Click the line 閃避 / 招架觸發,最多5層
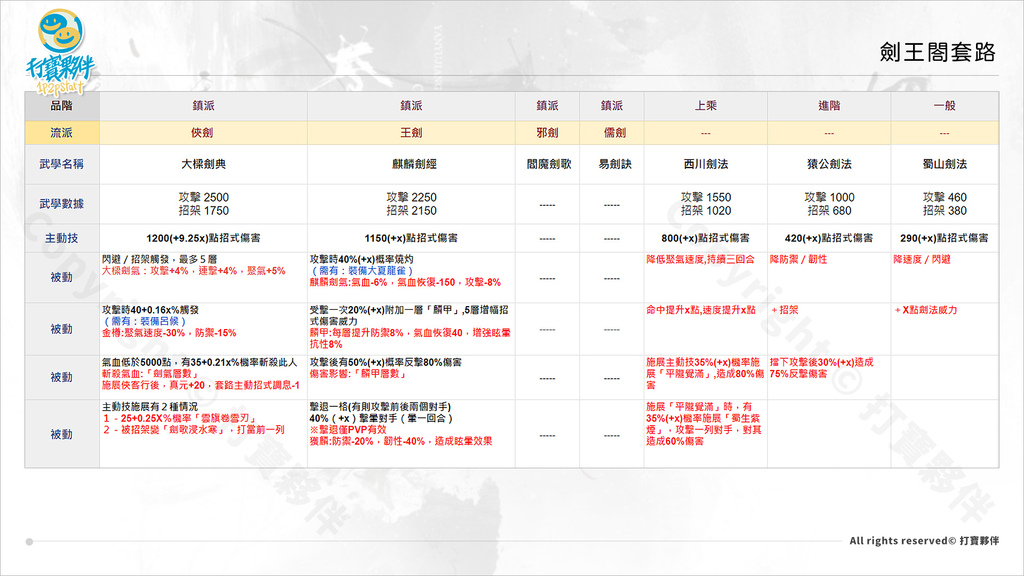1024x576 pixels. coord(159,259)
